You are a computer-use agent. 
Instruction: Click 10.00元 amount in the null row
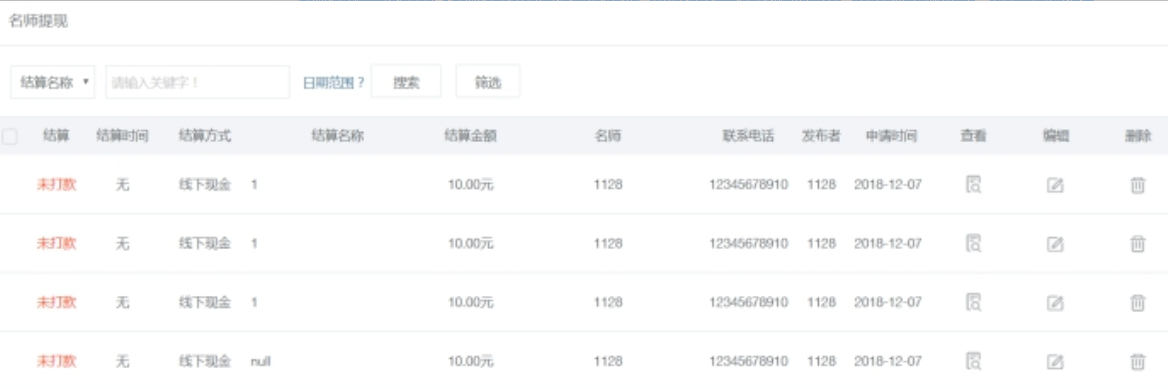[471, 361]
